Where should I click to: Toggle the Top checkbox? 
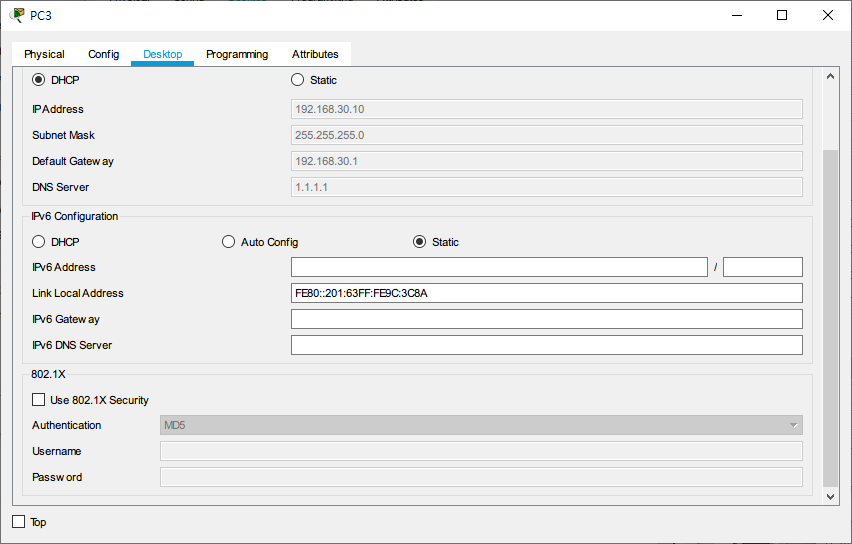click(x=19, y=522)
